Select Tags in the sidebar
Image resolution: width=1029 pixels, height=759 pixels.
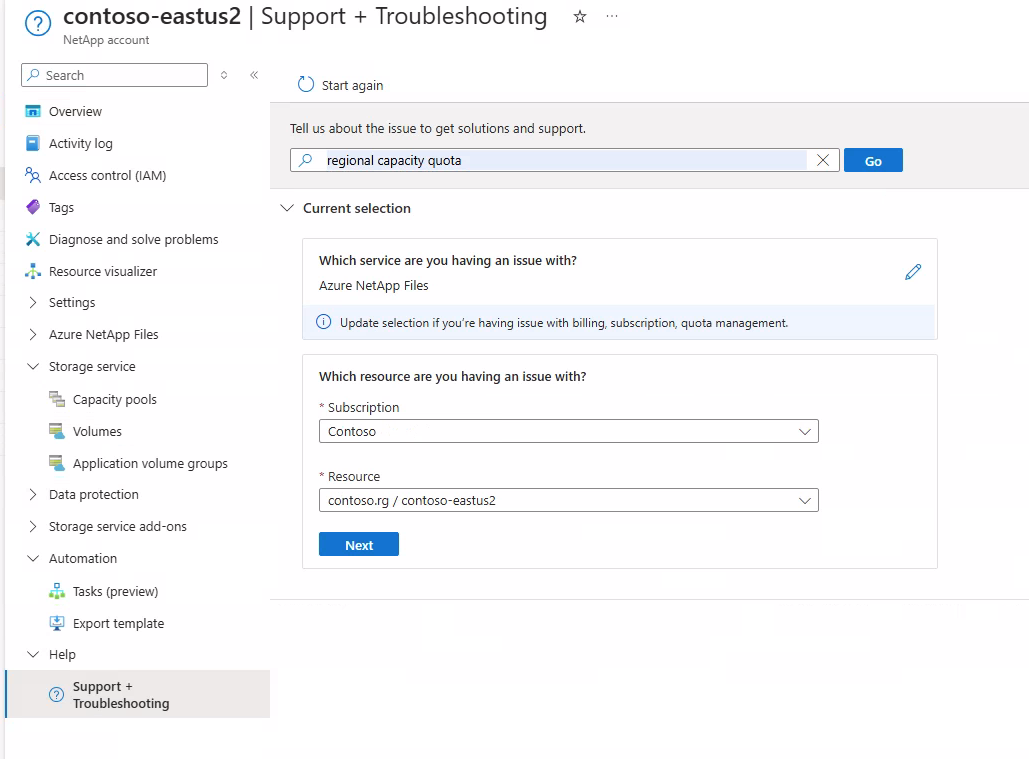click(62, 207)
